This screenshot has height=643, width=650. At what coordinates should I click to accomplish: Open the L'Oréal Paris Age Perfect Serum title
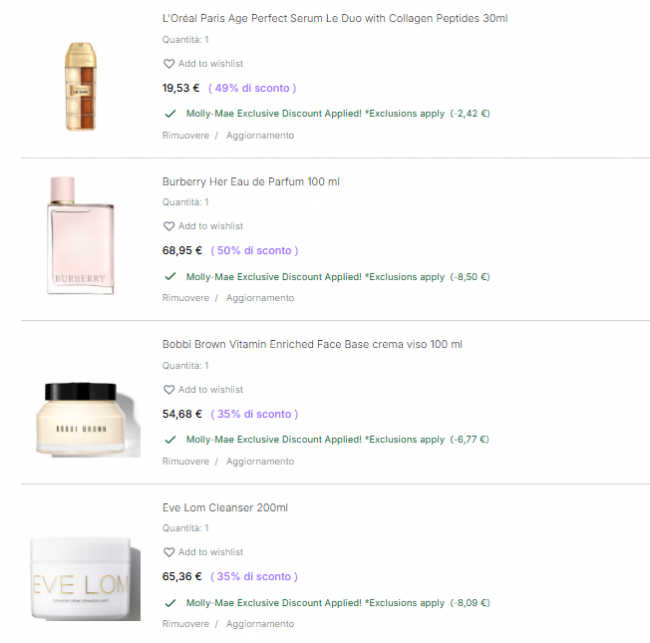[x=335, y=18]
